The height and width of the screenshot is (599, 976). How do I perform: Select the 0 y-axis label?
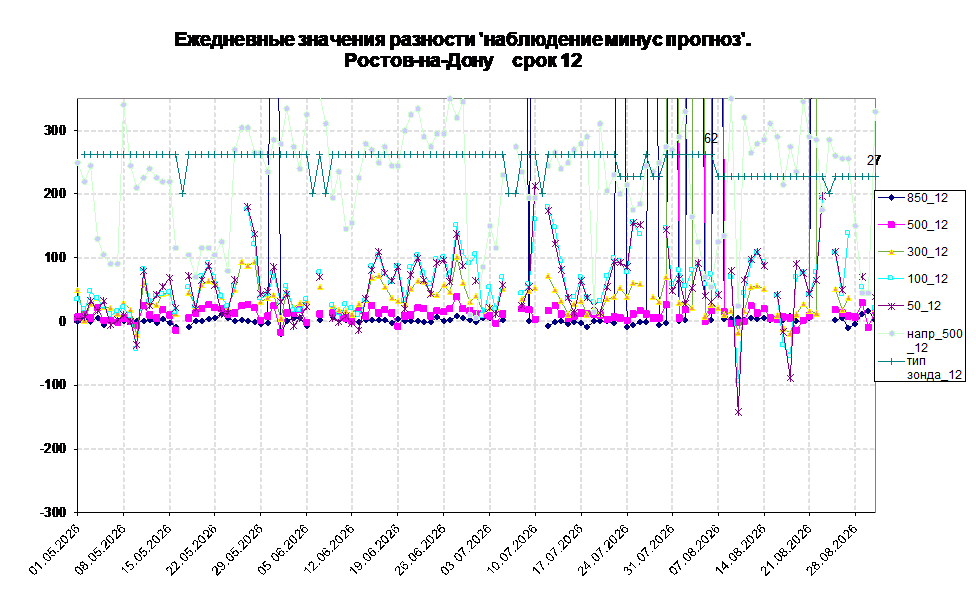[62, 321]
